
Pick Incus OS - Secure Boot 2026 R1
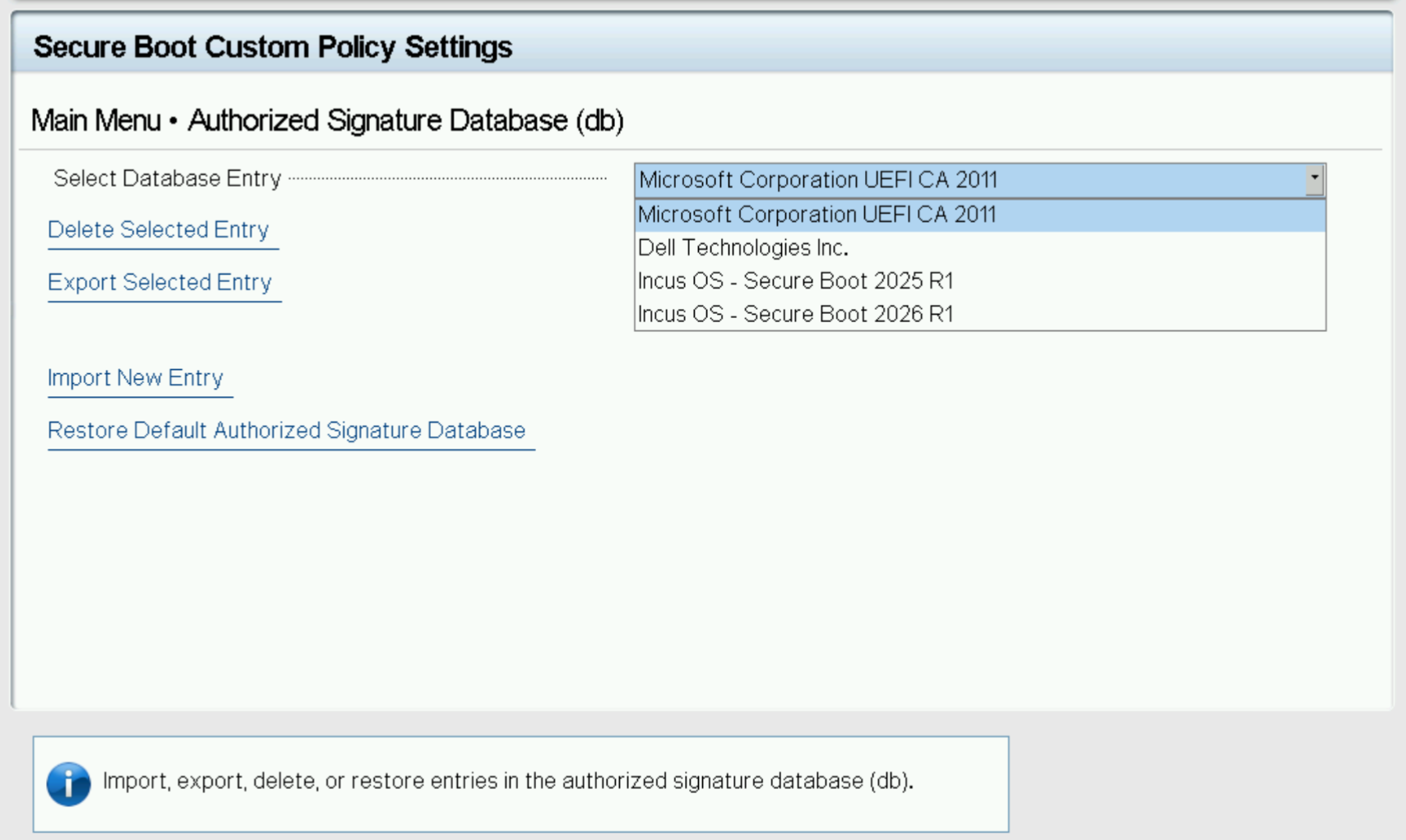[x=795, y=315]
